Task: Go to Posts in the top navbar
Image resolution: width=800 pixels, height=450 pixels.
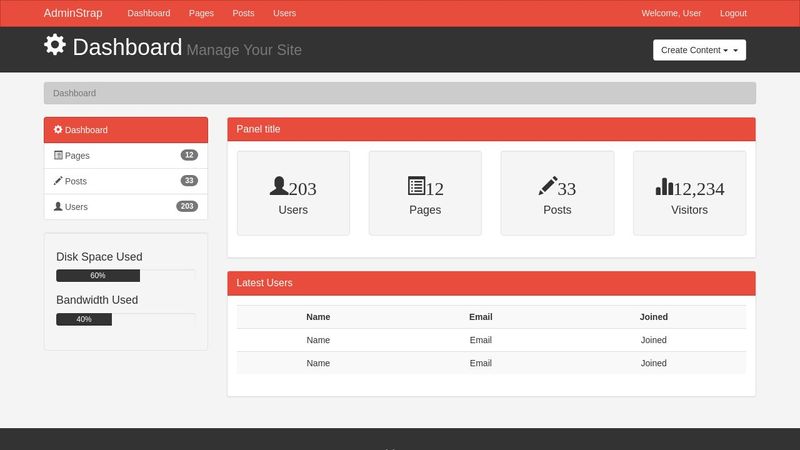Action: [243, 13]
